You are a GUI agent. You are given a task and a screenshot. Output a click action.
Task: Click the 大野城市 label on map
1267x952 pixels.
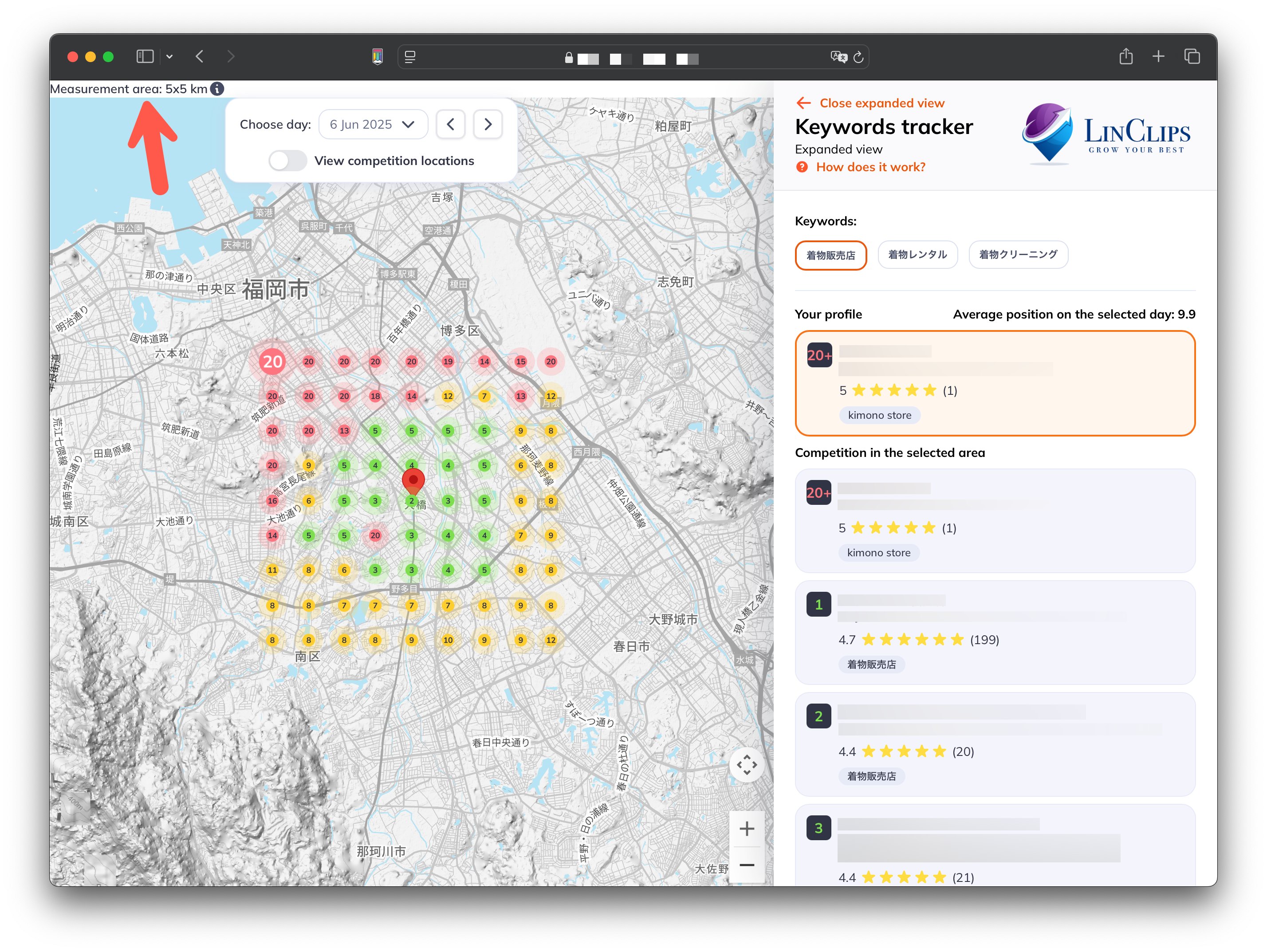point(673,619)
